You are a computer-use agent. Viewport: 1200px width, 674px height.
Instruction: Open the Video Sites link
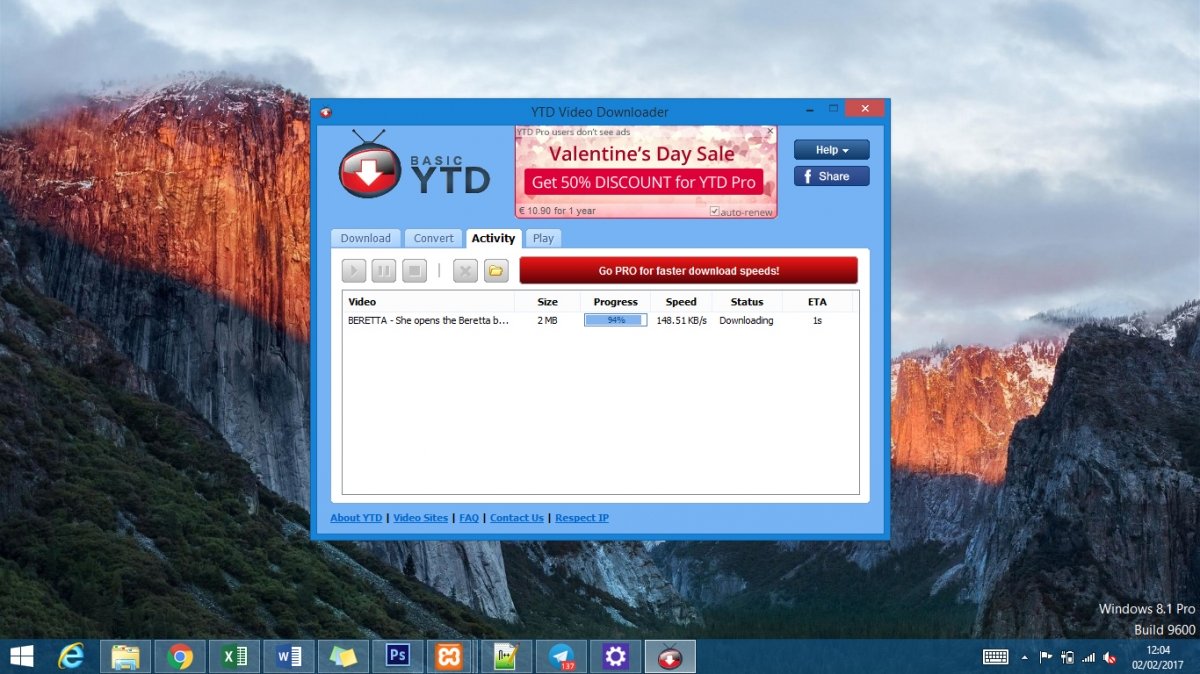click(x=420, y=518)
